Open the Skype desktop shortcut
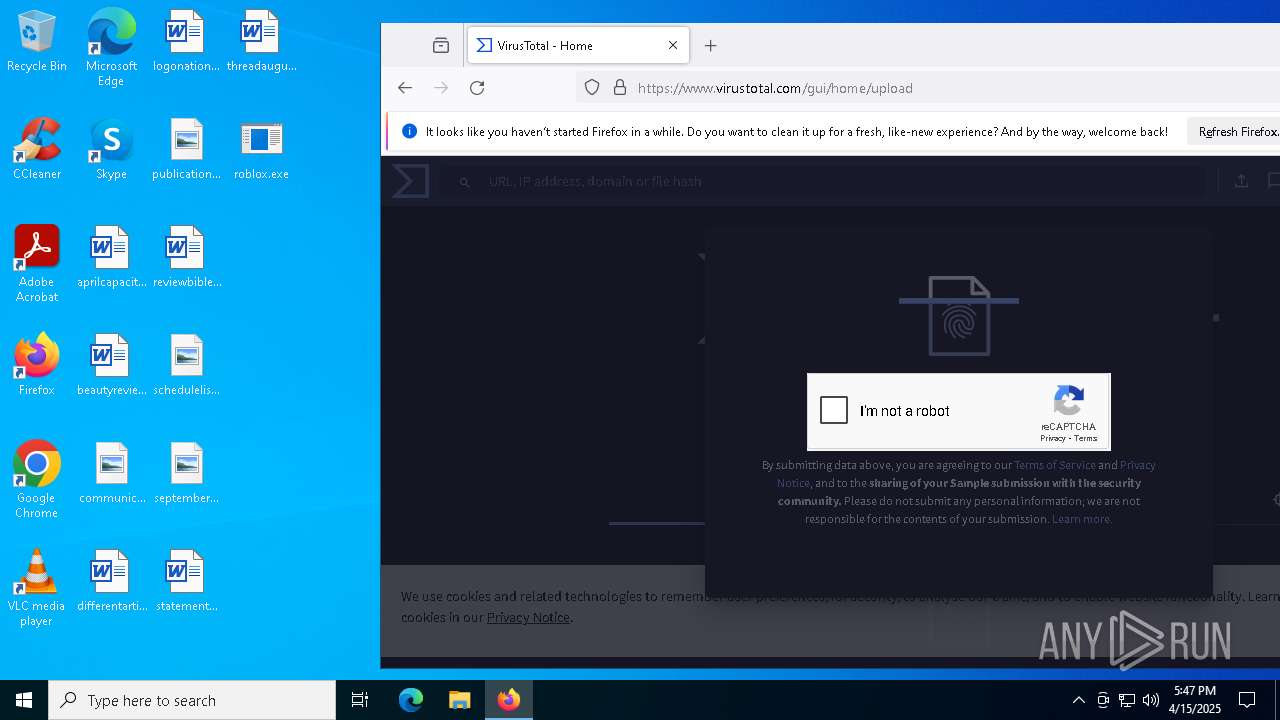 click(x=111, y=149)
